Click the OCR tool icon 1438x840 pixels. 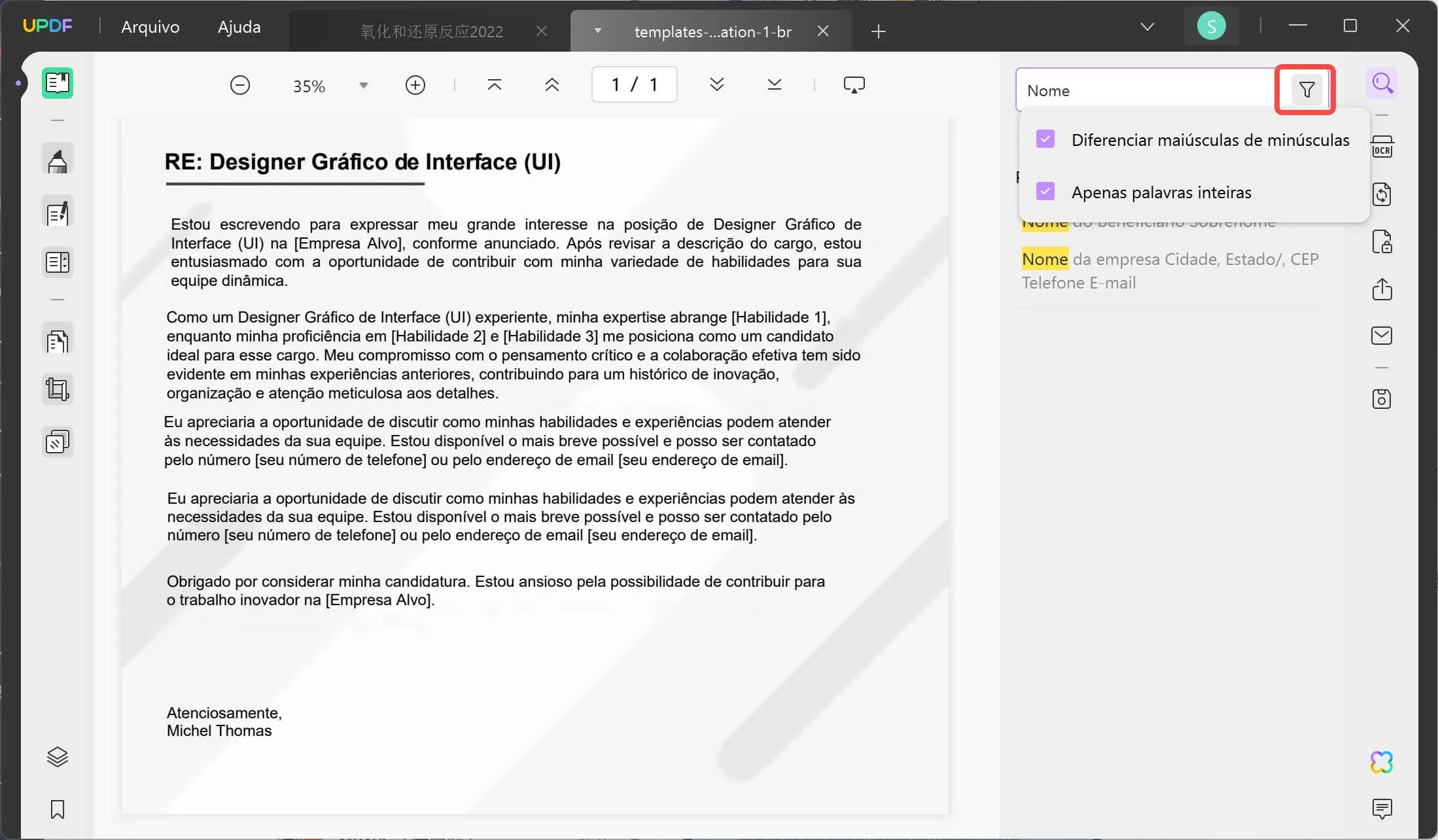click(x=1382, y=147)
